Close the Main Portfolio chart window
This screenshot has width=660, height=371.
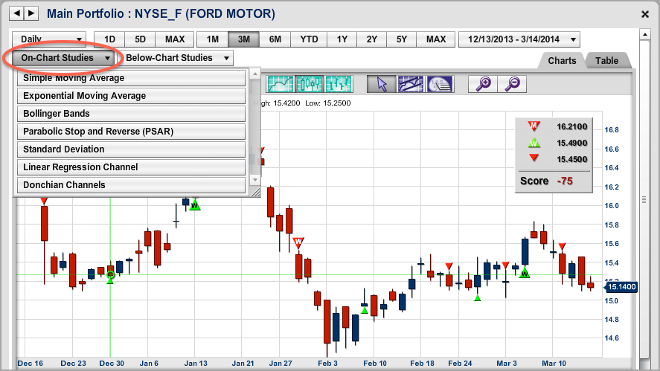[x=645, y=14]
